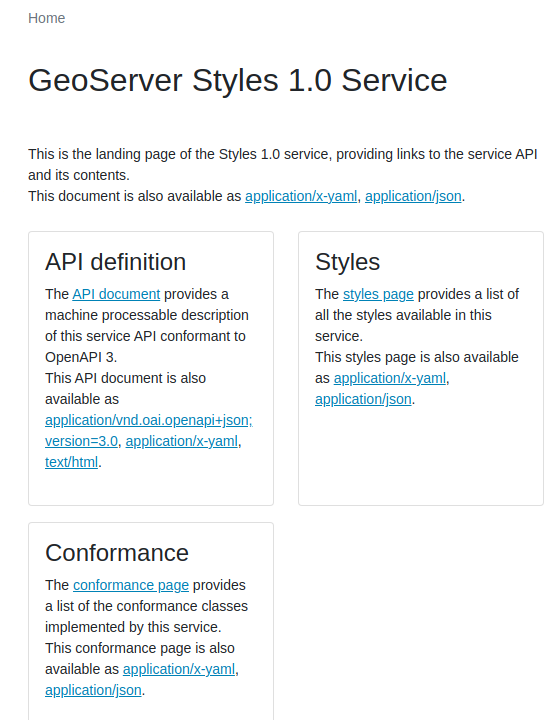Screen dimensions: 554x720
Task: Open the API document link
Action: [116, 294]
